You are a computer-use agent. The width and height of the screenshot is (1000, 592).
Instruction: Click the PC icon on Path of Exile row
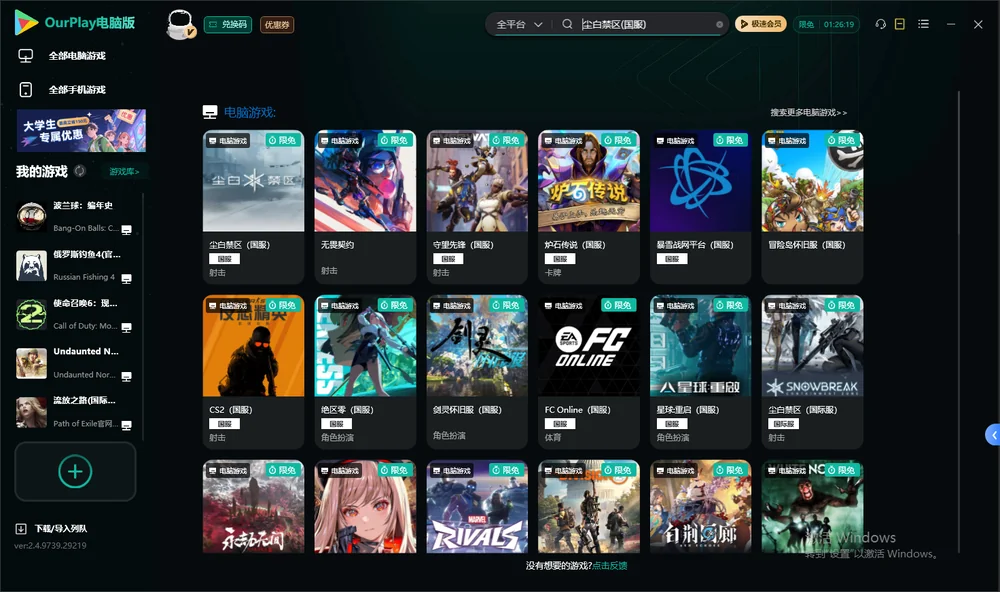(126, 426)
